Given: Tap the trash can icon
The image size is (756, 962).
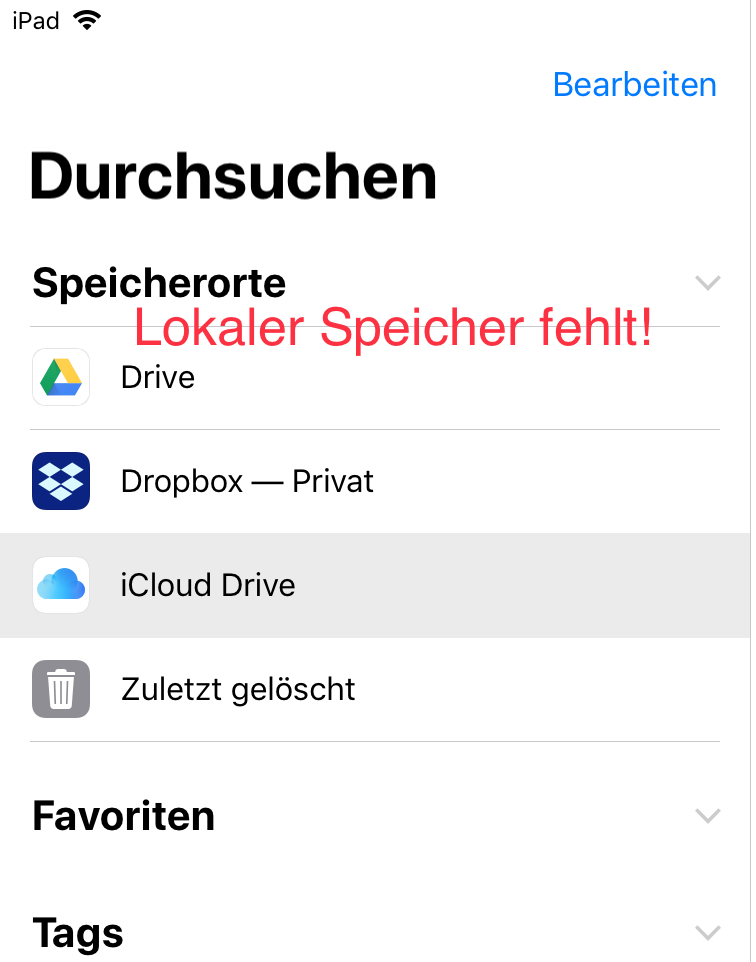Looking at the screenshot, I should [61, 689].
